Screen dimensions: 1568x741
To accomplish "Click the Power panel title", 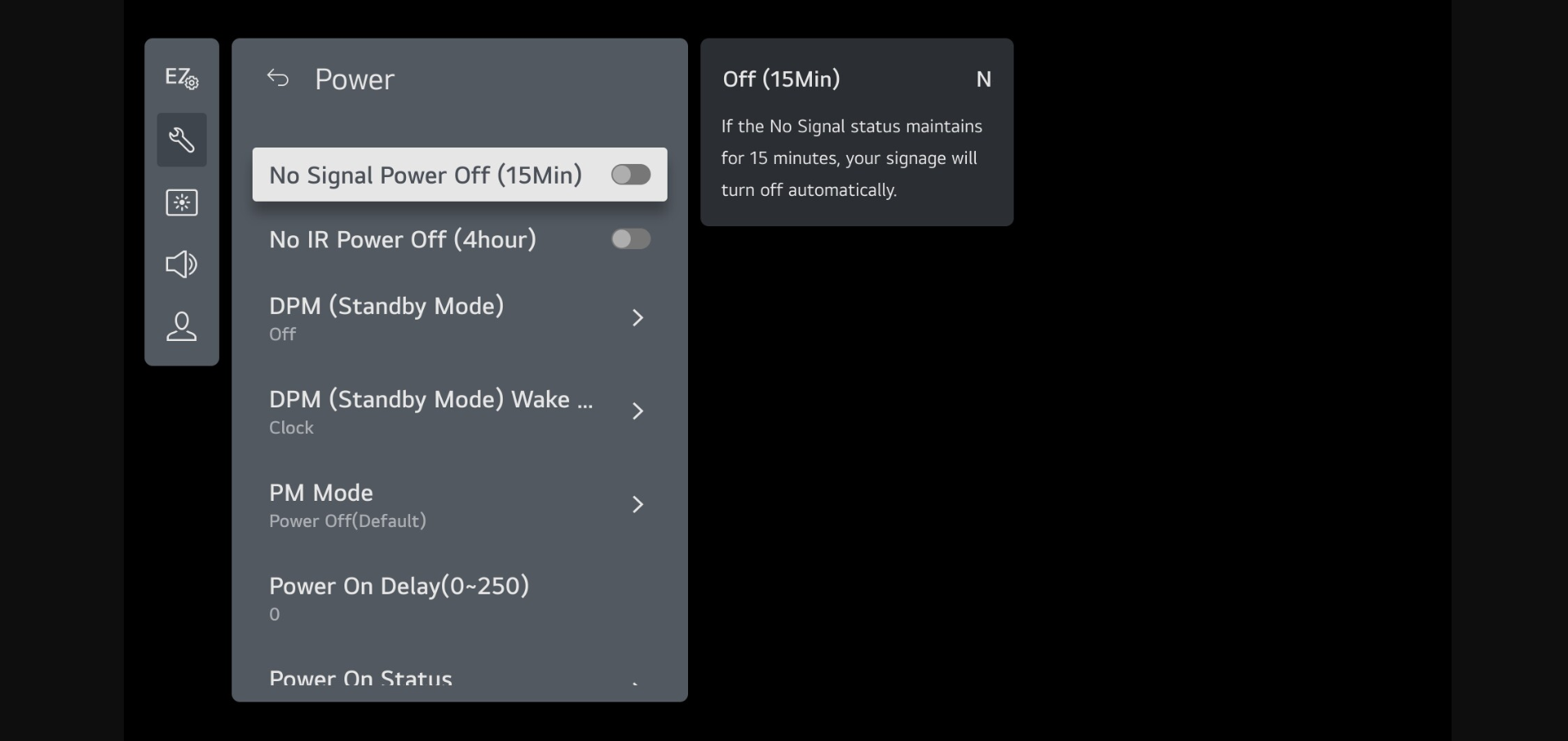I will 354,80.
